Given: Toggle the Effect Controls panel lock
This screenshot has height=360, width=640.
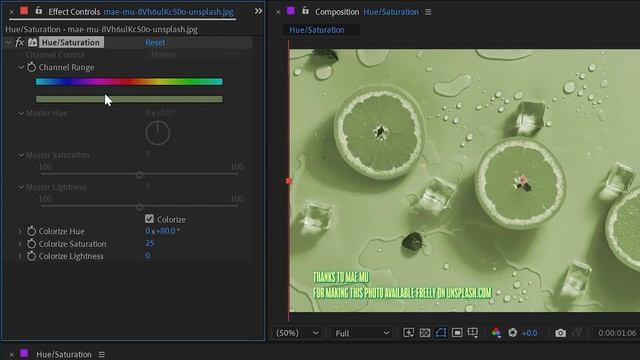Looking at the screenshot, I should [38, 11].
